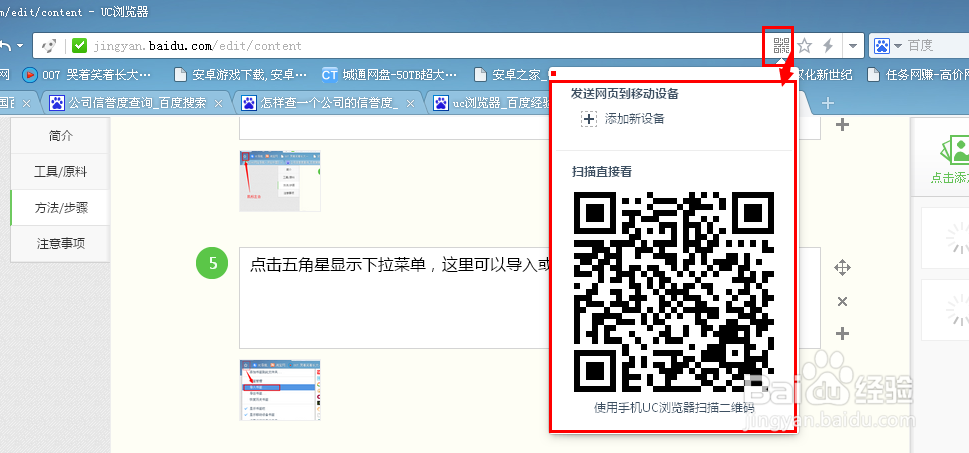Close the 怎样查一个公司的信誉度_ tab

tap(410, 103)
